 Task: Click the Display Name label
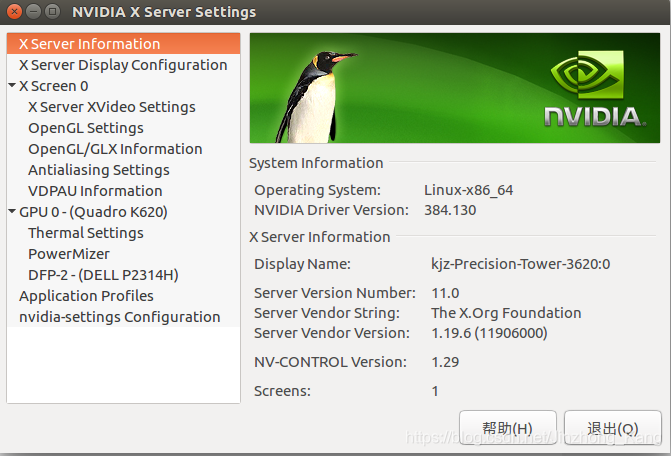tap(302, 264)
